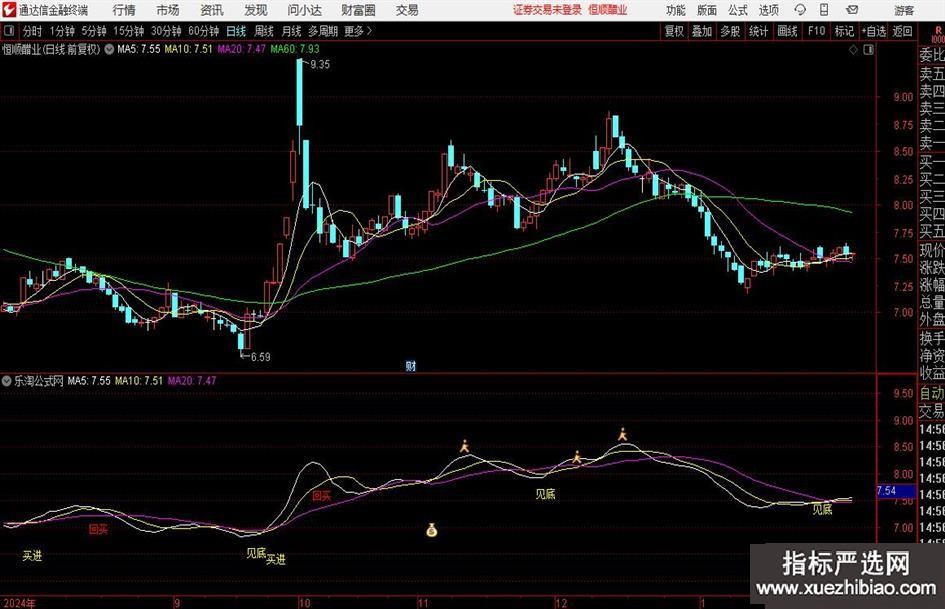Image resolution: width=945 pixels, height=609 pixels.
Task: Click the small icon left of 分时
Action: coord(9,31)
